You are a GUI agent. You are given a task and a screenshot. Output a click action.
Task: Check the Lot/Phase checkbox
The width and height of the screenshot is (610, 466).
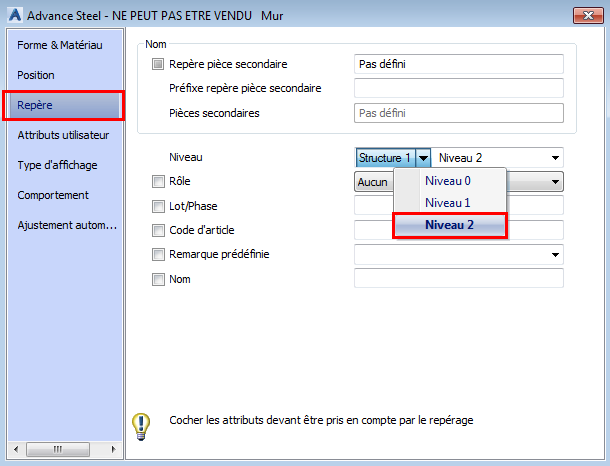pyautogui.click(x=158, y=206)
